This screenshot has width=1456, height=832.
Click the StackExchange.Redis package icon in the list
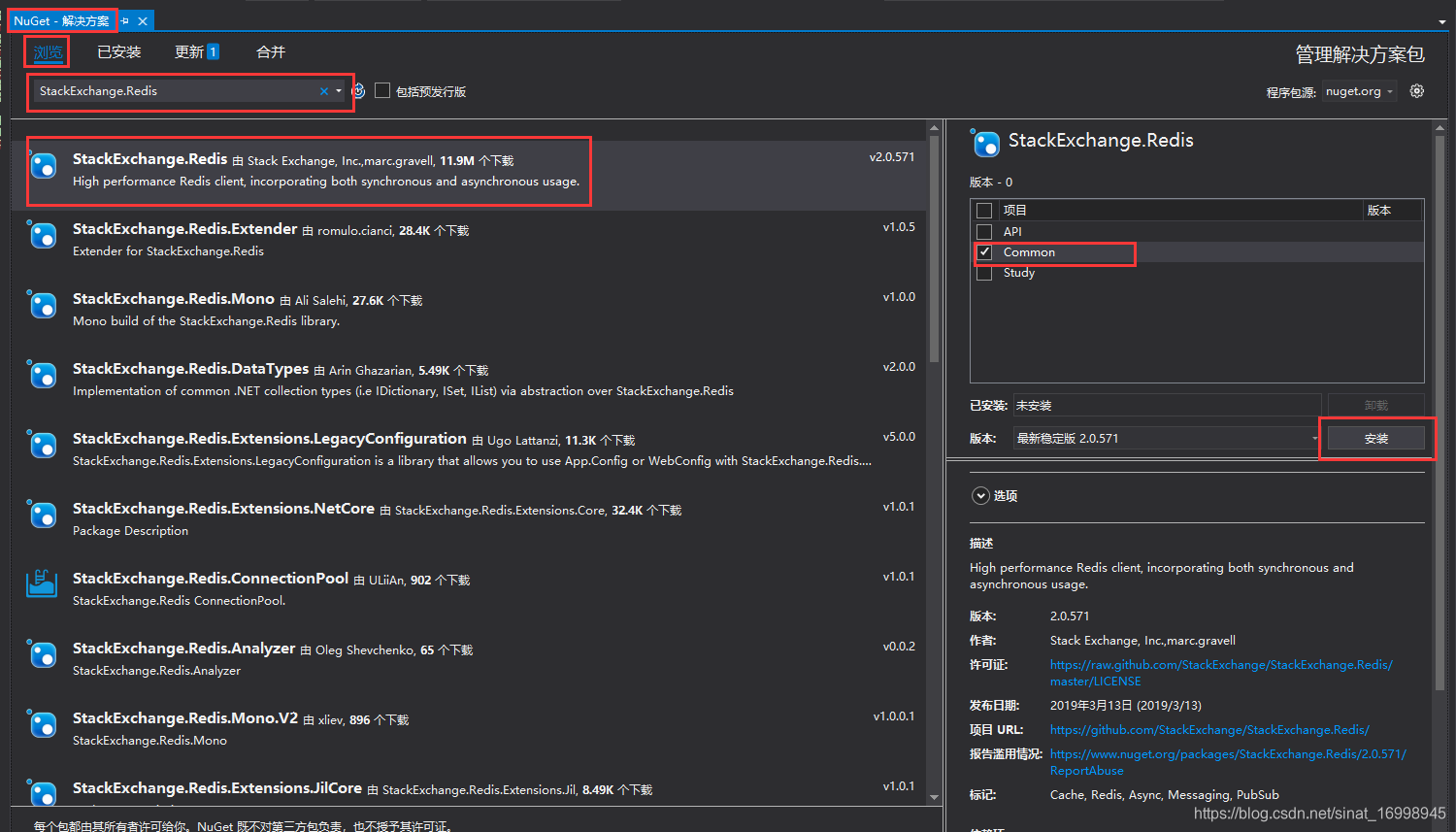(x=43, y=165)
